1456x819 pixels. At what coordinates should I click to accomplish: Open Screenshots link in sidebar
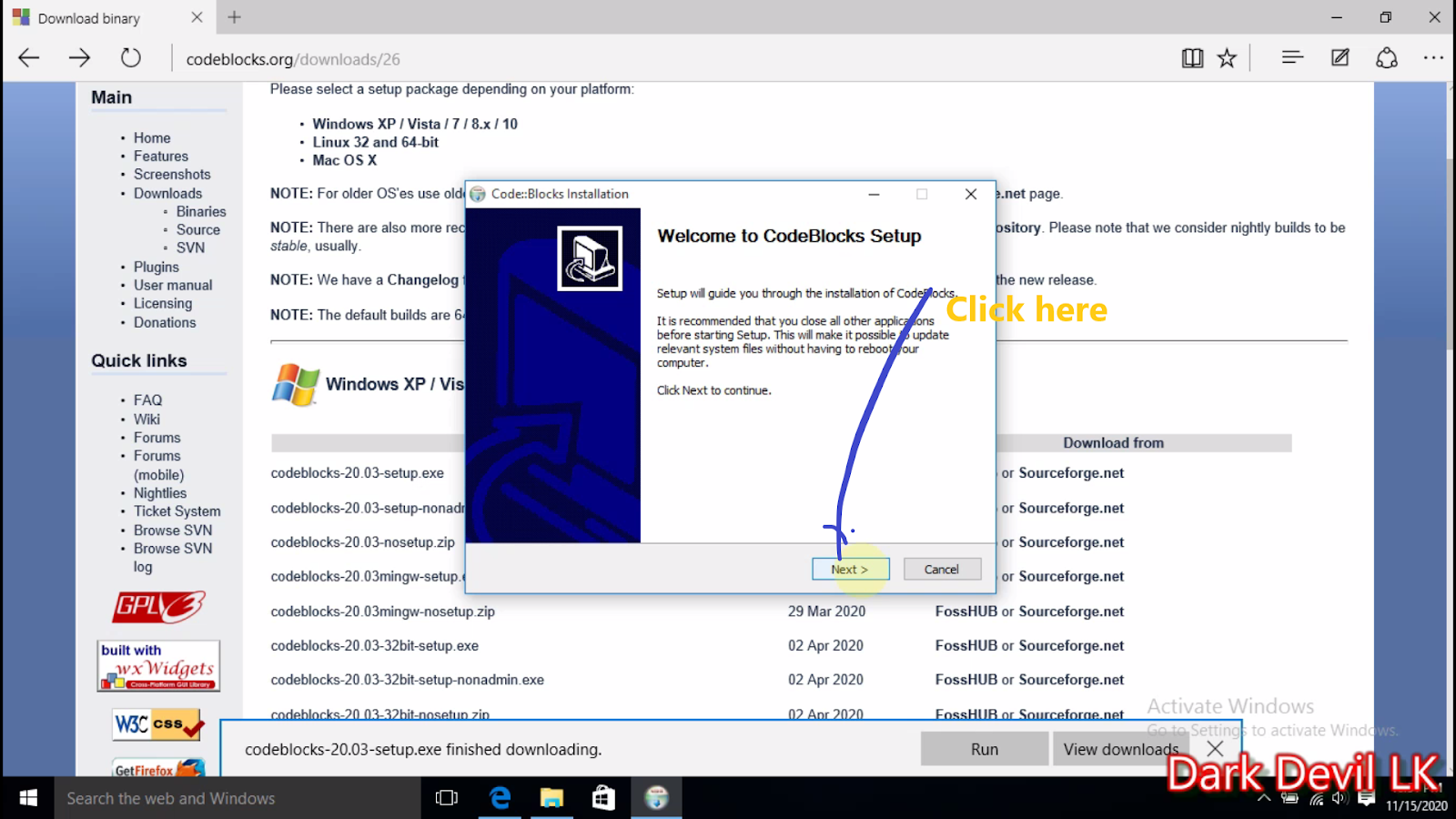click(172, 174)
